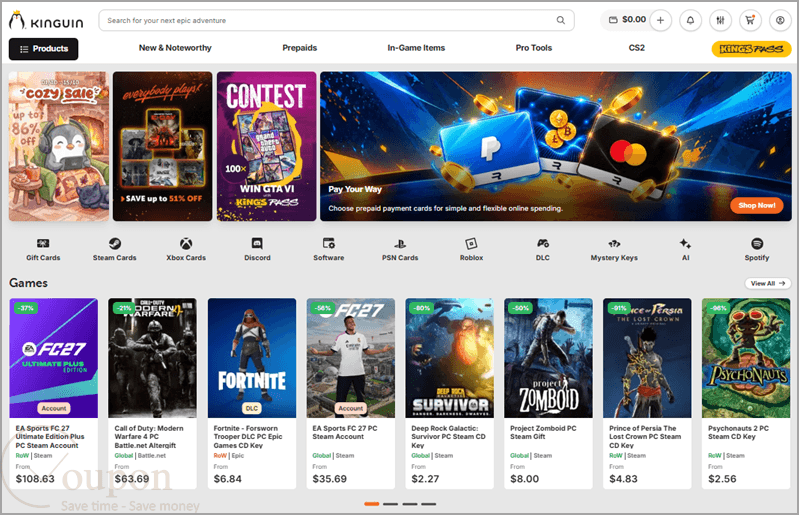Open the Products menu button
The height and width of the screenshot is (515, 799).
[x=43, y=49]
